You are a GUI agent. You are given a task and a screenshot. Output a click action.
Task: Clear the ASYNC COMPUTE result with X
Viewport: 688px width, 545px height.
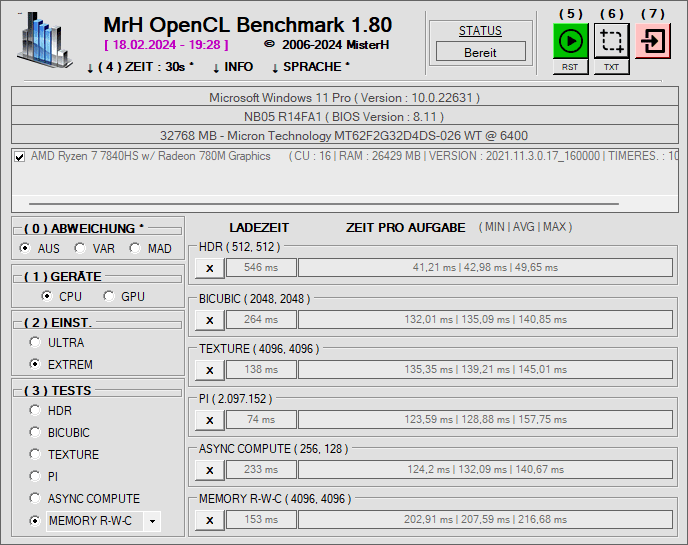tap(210, 470)
